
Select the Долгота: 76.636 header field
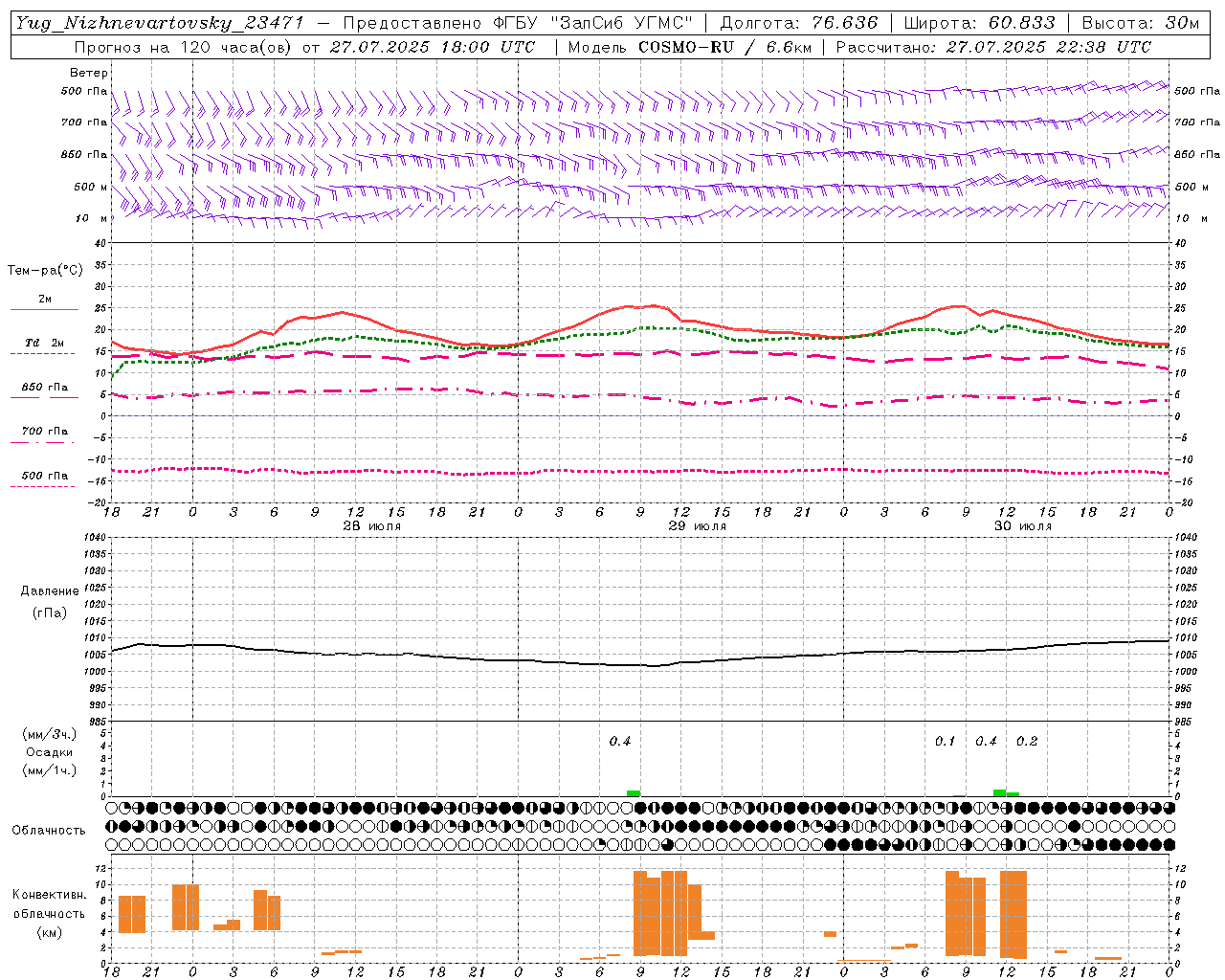pyautogui.click(x=798, y=23)
